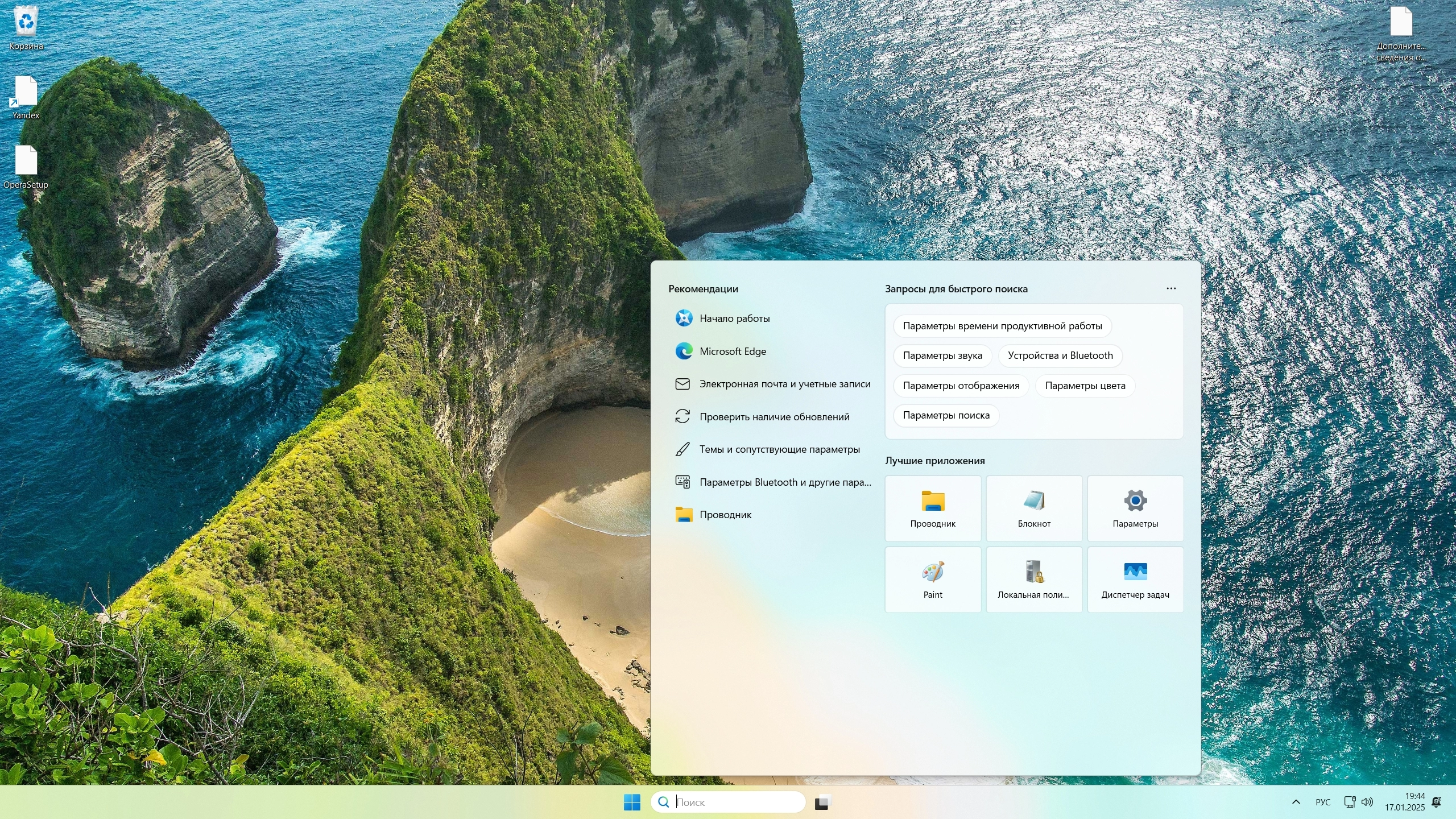Switch input language via РУС indicator

coord(1323,802)
